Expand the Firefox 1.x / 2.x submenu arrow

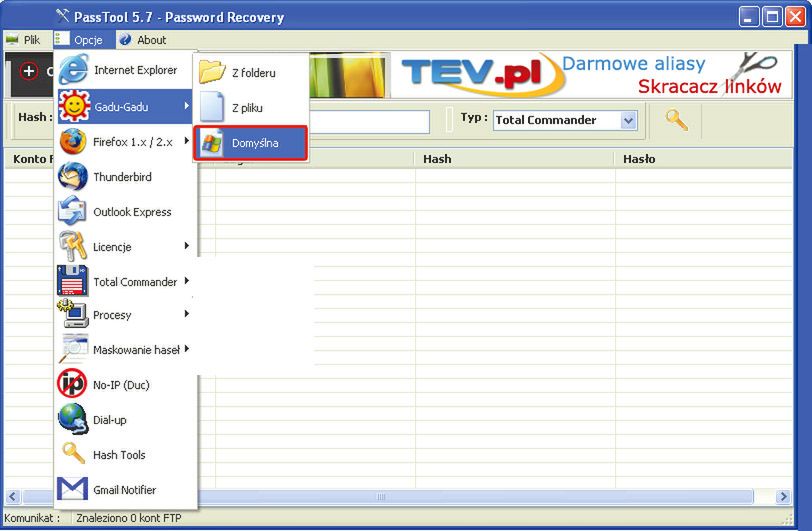(x=186, y=140)
